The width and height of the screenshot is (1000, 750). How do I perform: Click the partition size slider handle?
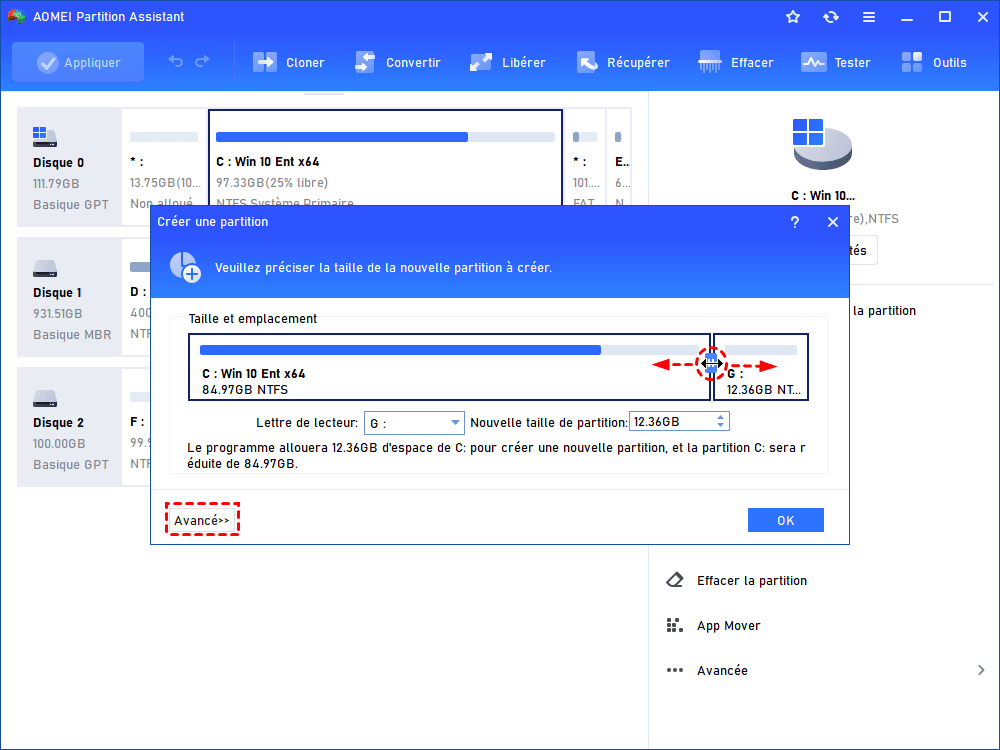click(711, 364)
